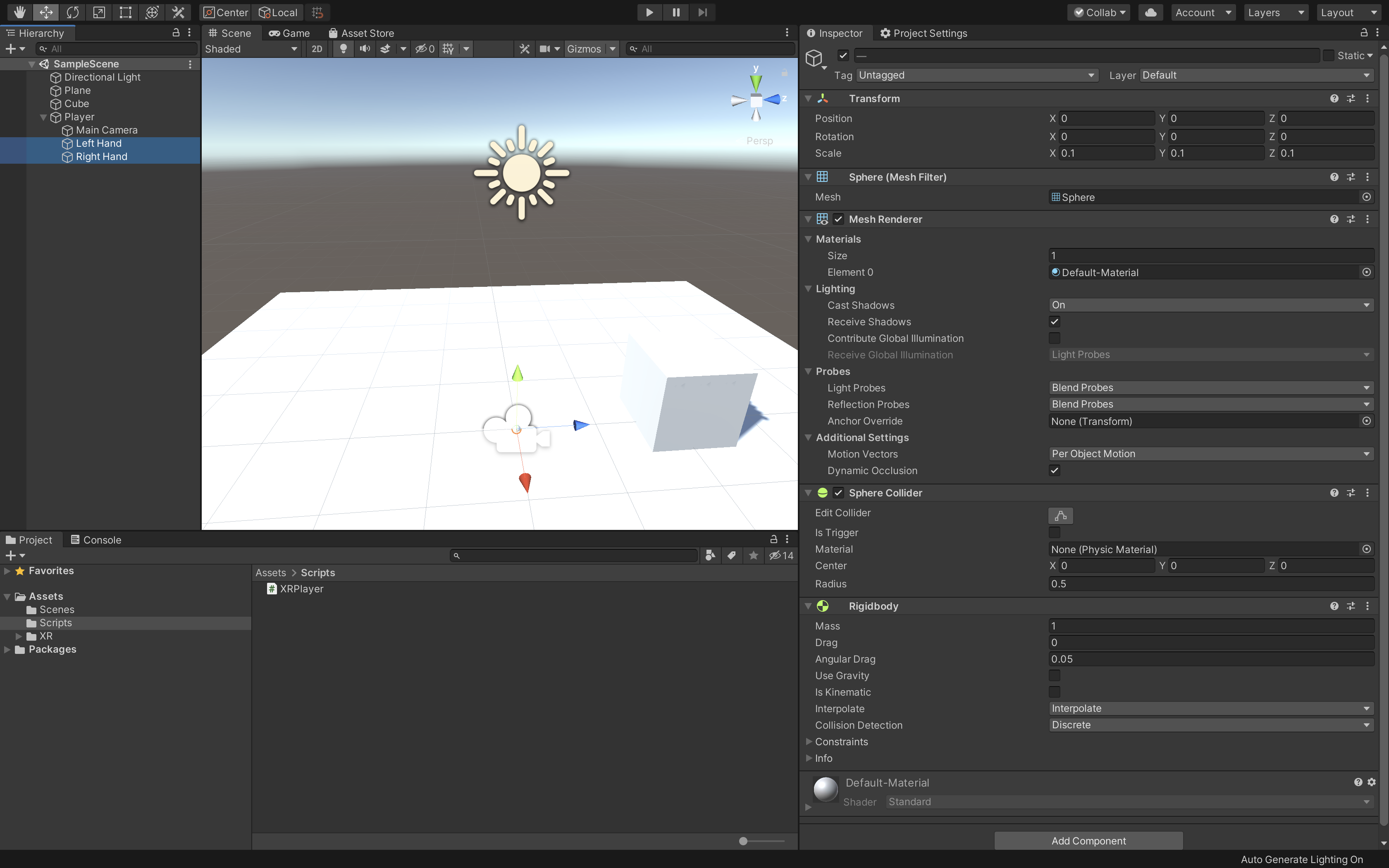Toggle scene grid visibility icon
Screen dimensions: 1389x868
pyautogui.click(x=448, y=49)
